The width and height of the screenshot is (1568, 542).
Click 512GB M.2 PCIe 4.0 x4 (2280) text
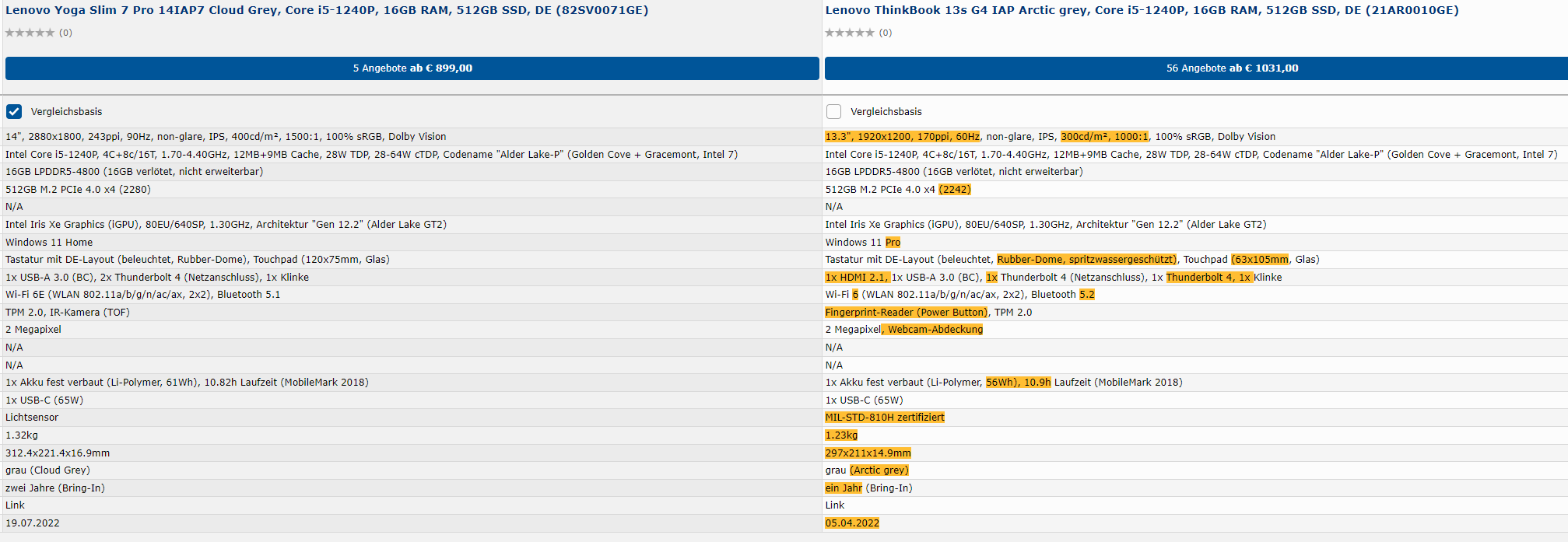click(78, 190)
